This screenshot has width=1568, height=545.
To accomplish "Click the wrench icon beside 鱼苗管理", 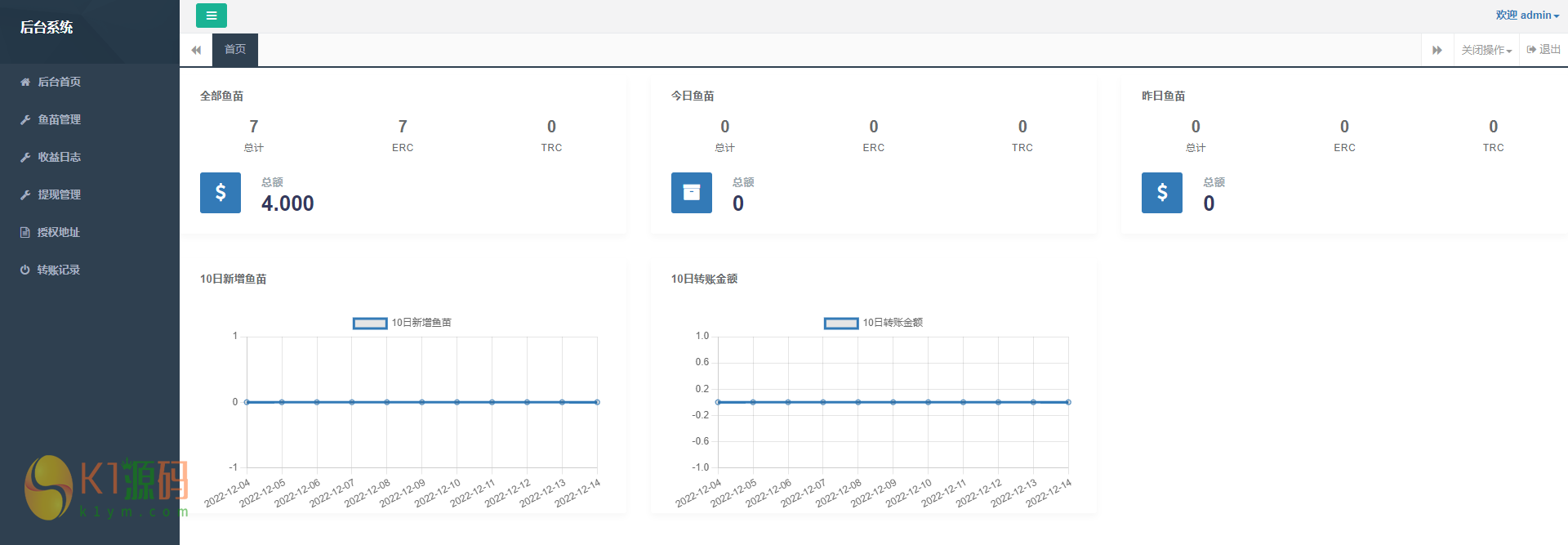I will [x=25, y=119].
